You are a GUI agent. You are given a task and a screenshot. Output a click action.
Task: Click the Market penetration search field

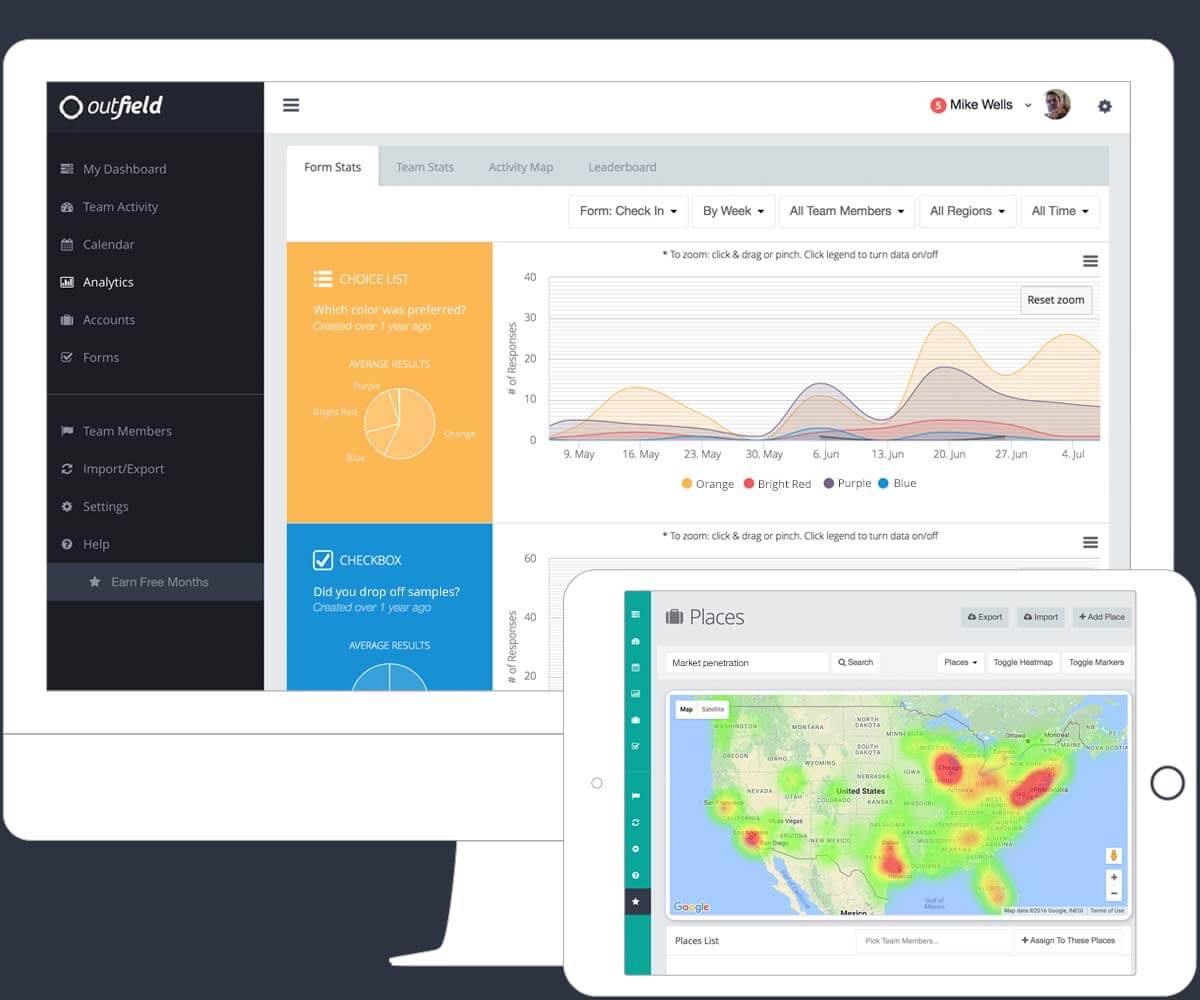[747, 662]
